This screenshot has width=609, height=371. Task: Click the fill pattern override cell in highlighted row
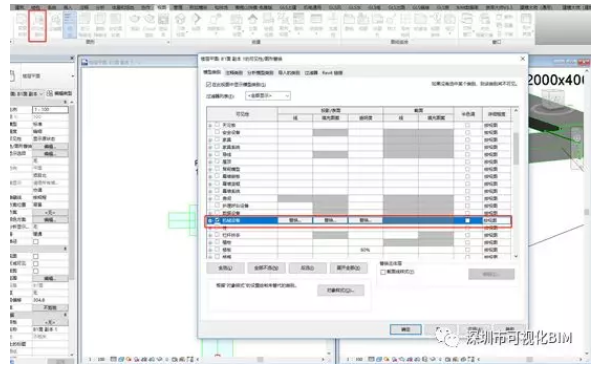[330, 220]
